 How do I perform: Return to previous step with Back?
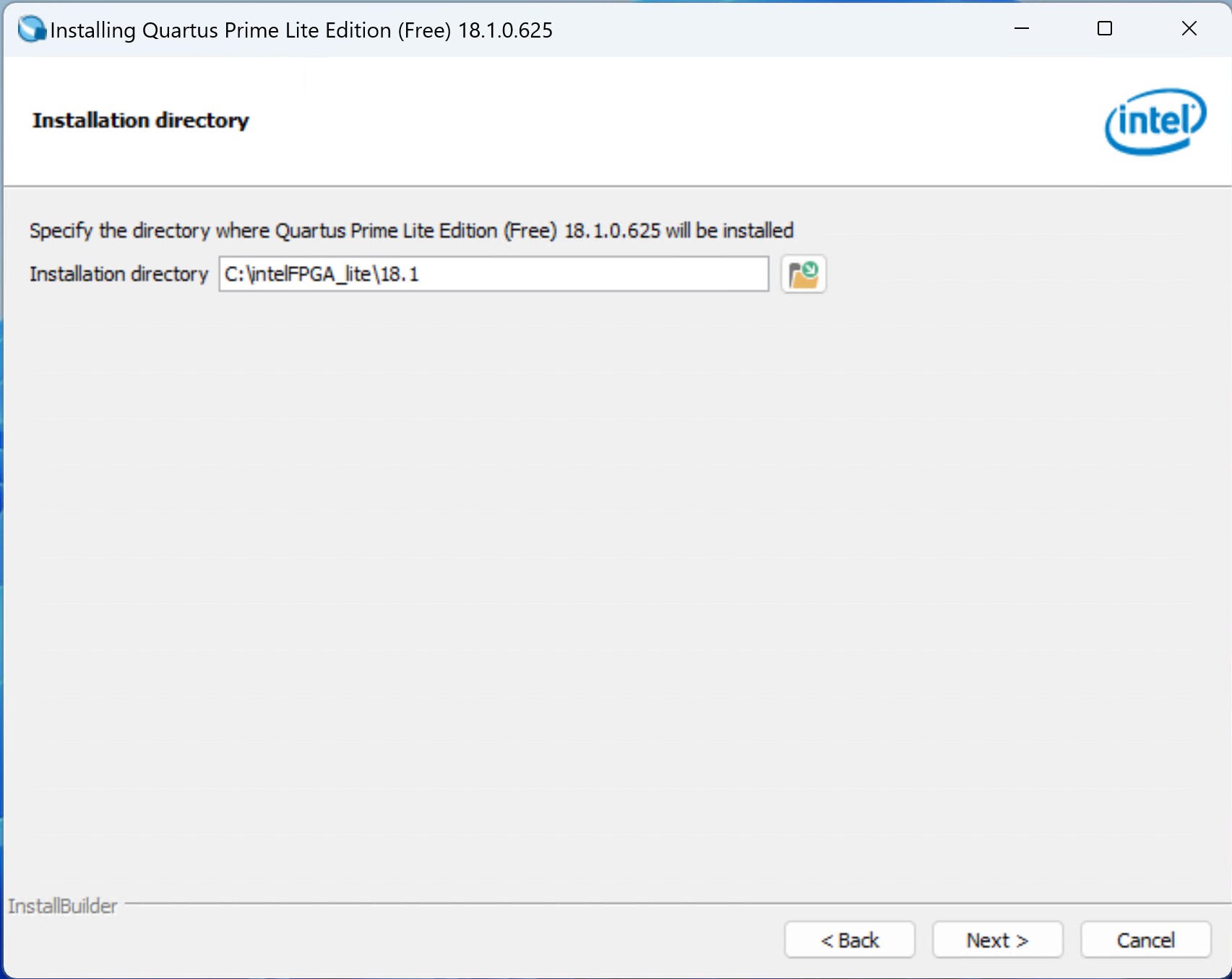850,940
